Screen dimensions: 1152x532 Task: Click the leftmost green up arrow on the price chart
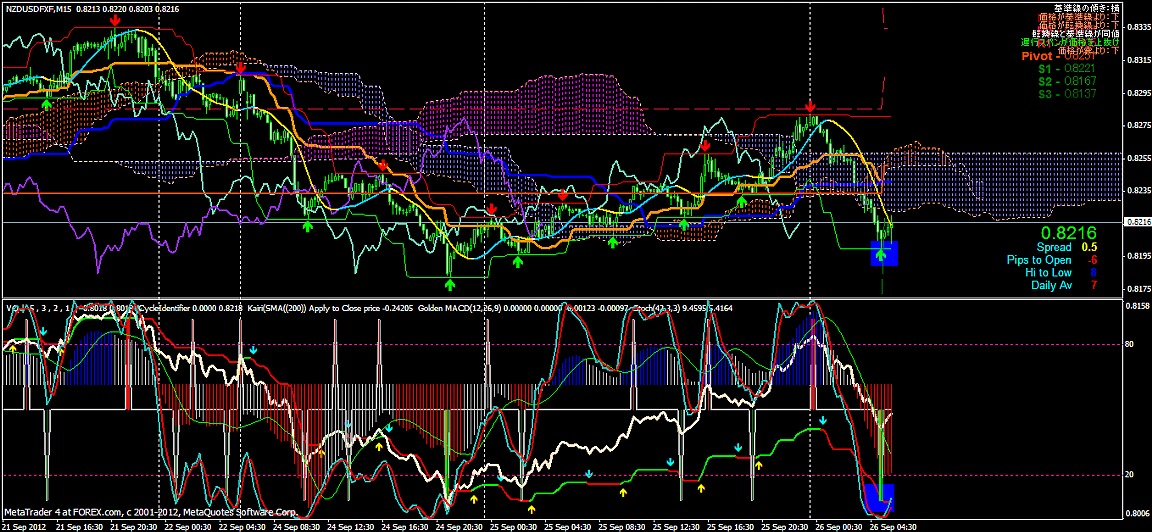click(46, 103)
